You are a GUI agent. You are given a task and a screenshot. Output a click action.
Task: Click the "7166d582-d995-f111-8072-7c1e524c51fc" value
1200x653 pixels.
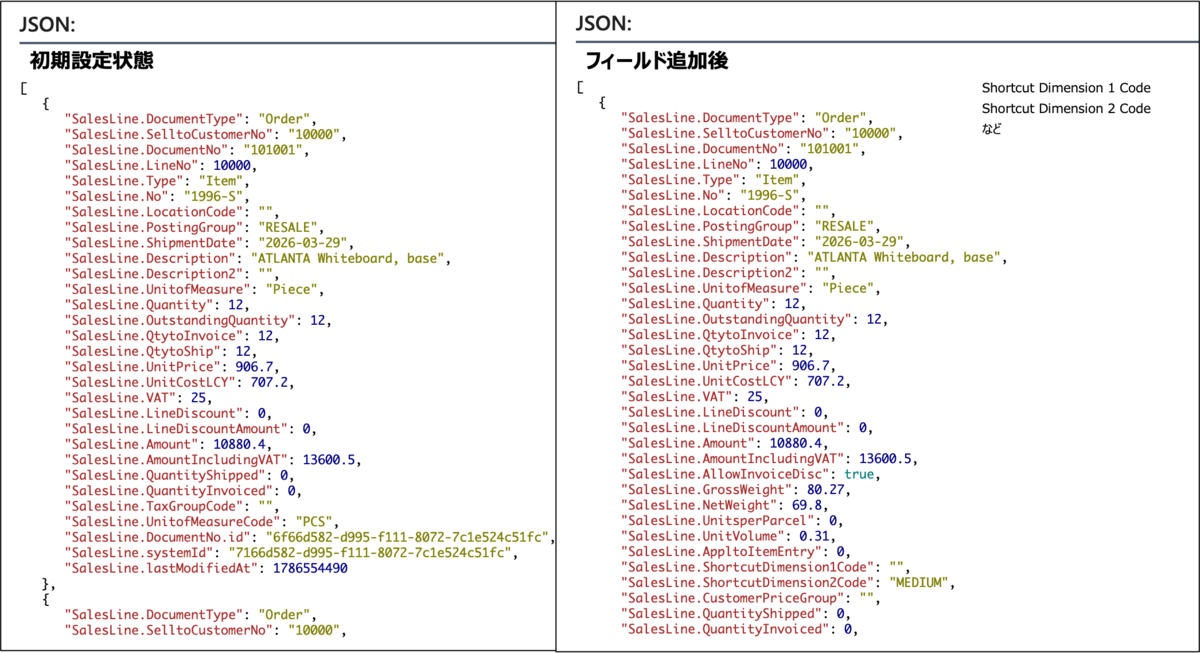tap(369, 552)
